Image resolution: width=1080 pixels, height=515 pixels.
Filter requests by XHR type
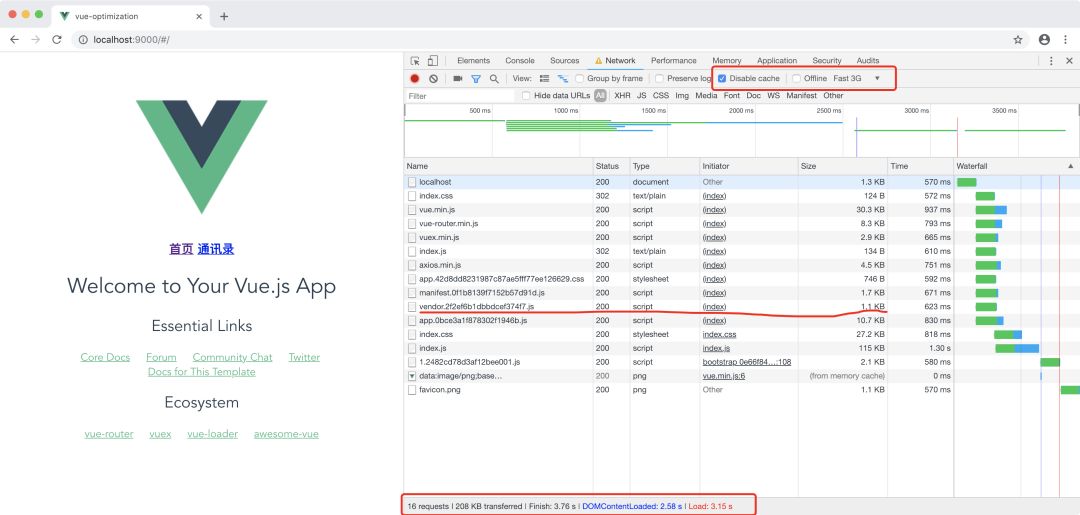click(x=622, y=96)
